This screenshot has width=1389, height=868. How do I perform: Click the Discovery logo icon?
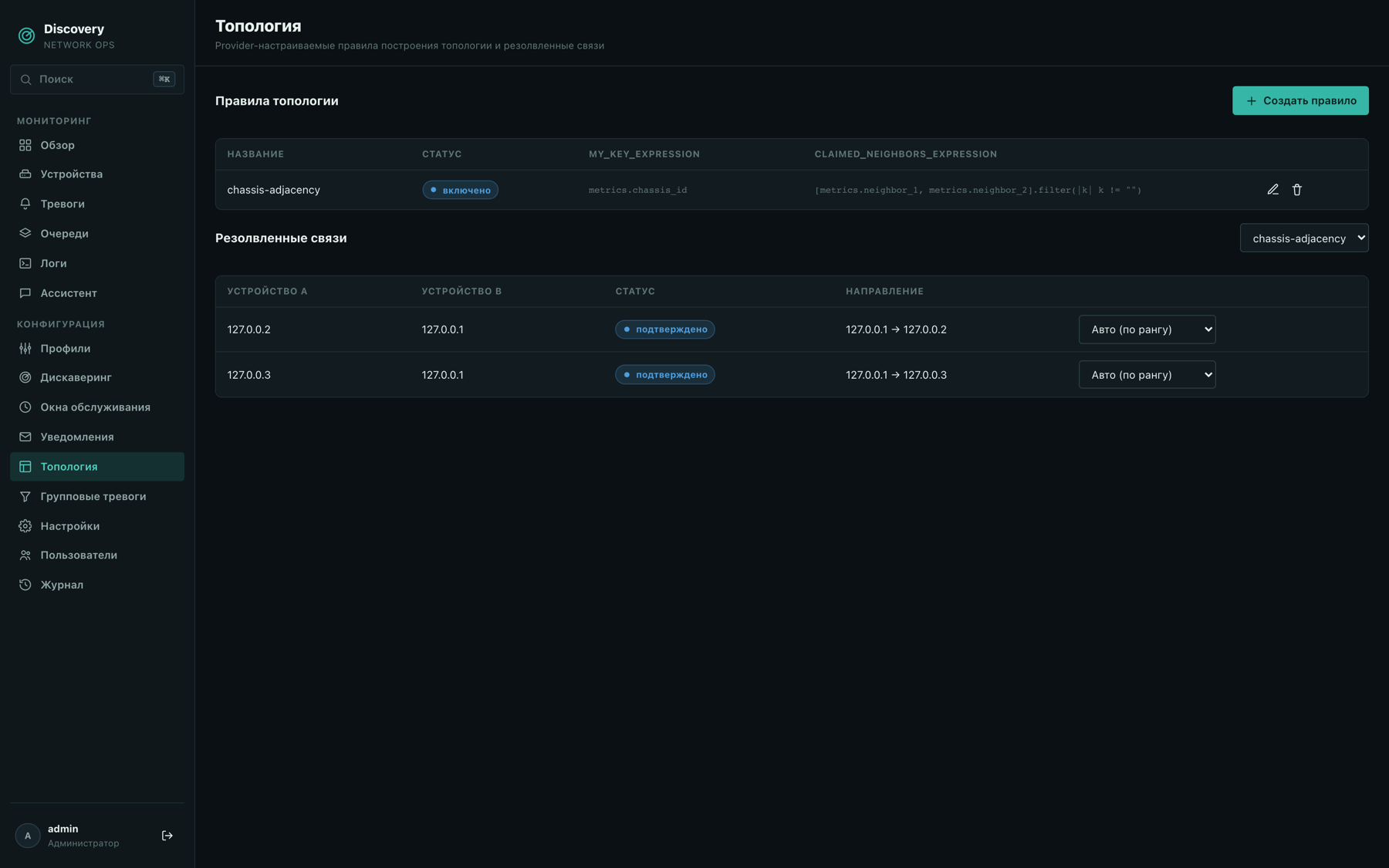(26, 35)
